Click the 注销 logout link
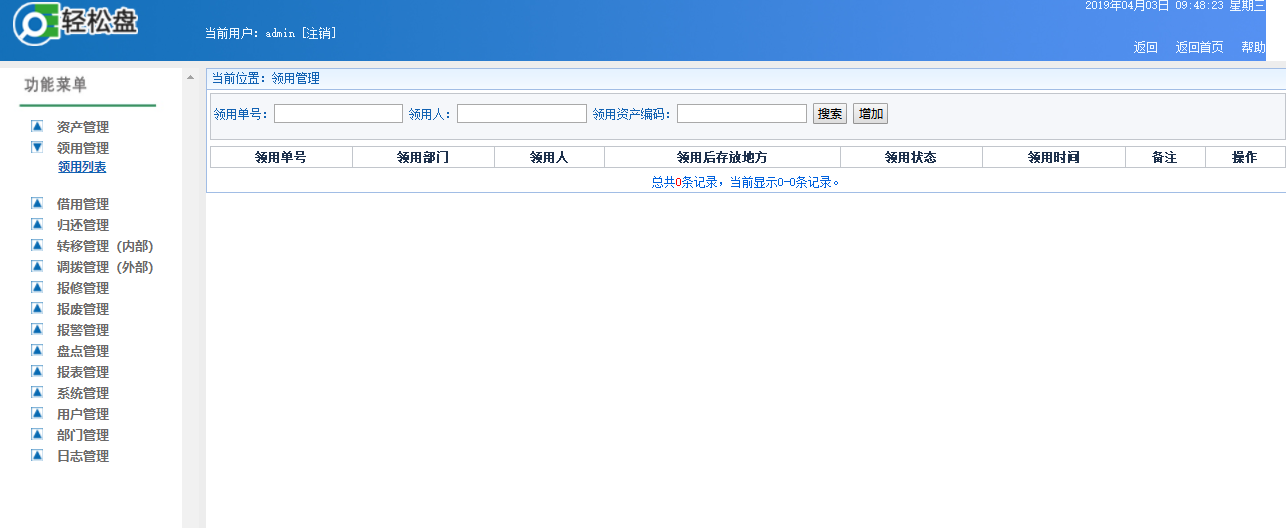 pos(319,33)
